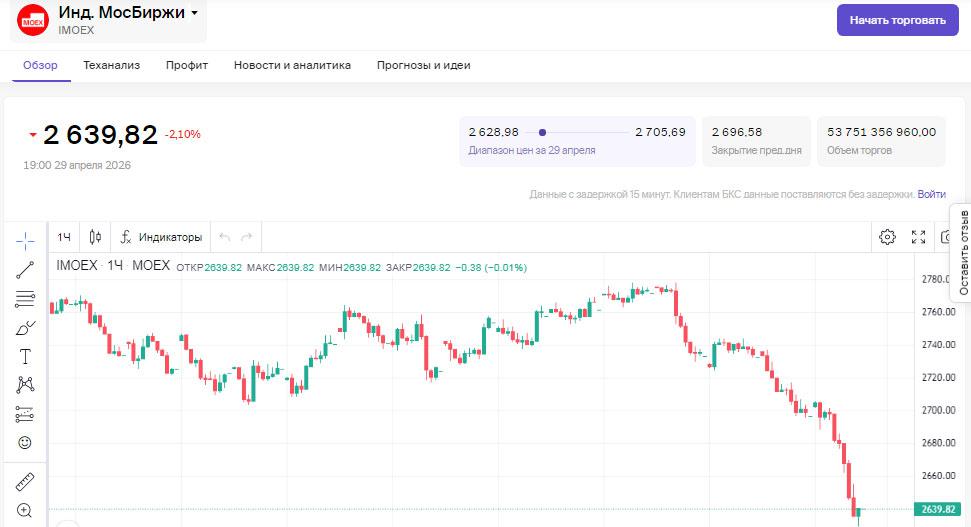Select the crosshair cursor tool
Image resolution: width=971 pixels, height=527 pixels.
(25, 241)
